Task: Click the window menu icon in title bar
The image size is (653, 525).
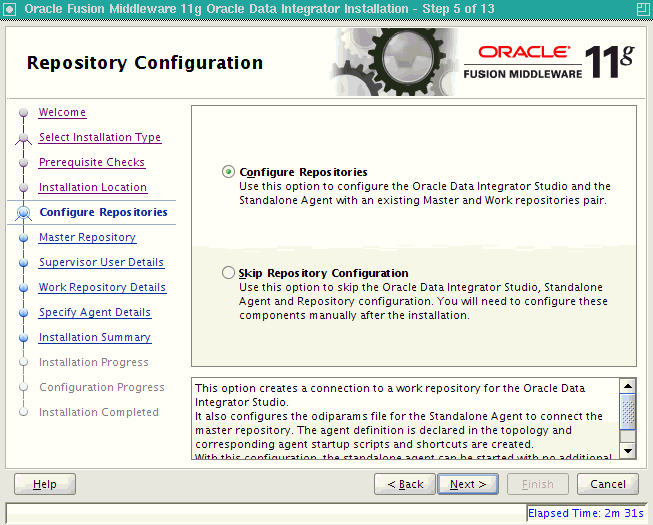Action: coord(9,9)
